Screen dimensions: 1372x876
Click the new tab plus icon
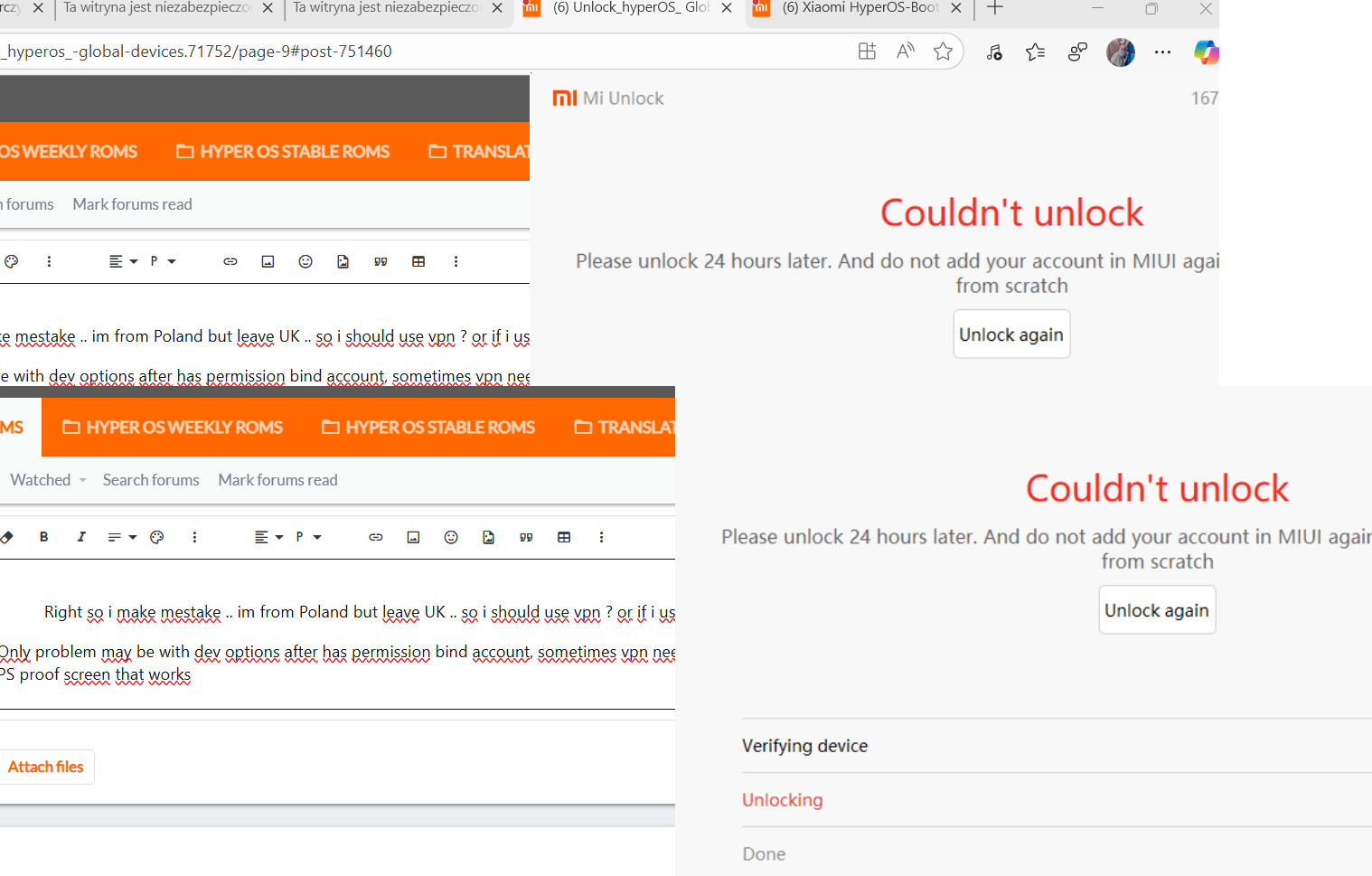pyautogui.click(x=995, y=8)
